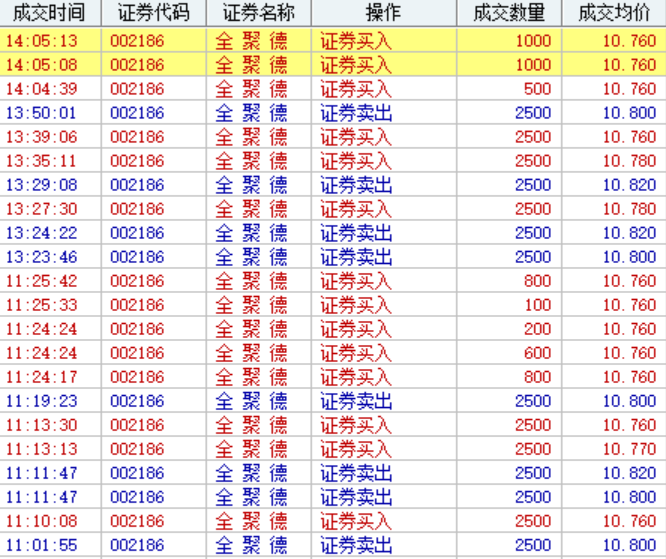The height and width of the screenshot is (559, 666).
Task: Select quantity 2500 in the 11:13:30 row
Action: [533, 425]
